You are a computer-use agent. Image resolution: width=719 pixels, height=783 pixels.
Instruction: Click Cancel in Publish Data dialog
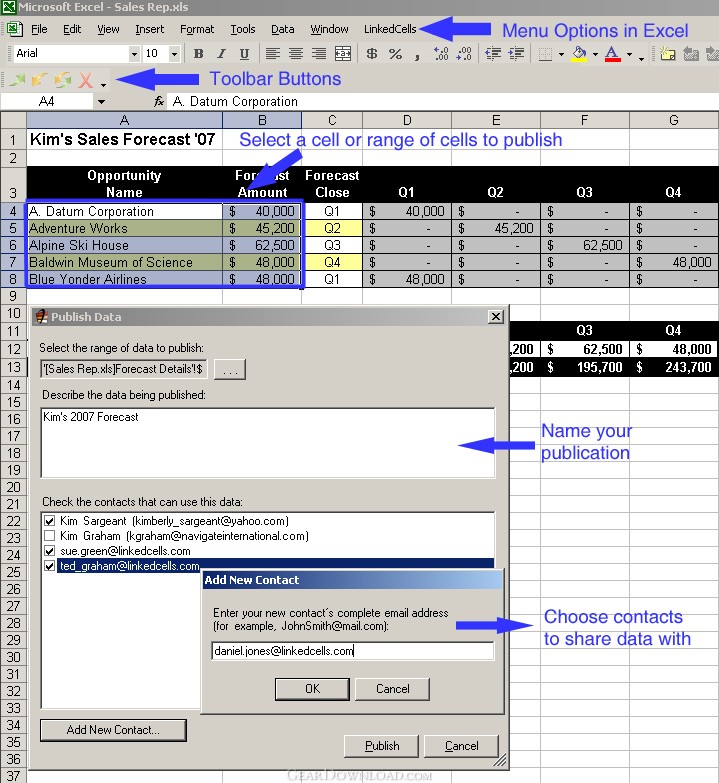coord(461,746)
